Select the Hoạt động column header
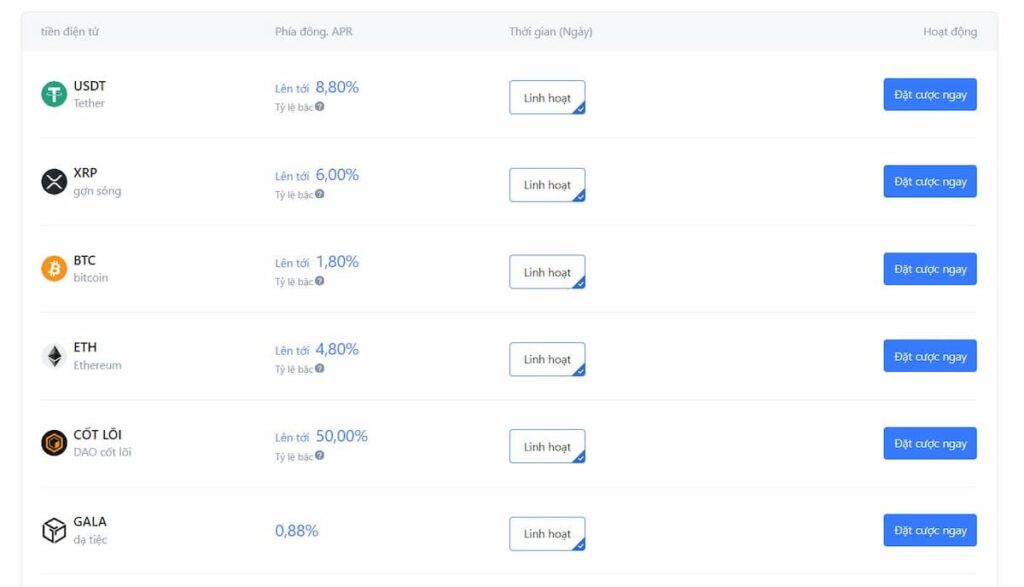 click(951, 31)
